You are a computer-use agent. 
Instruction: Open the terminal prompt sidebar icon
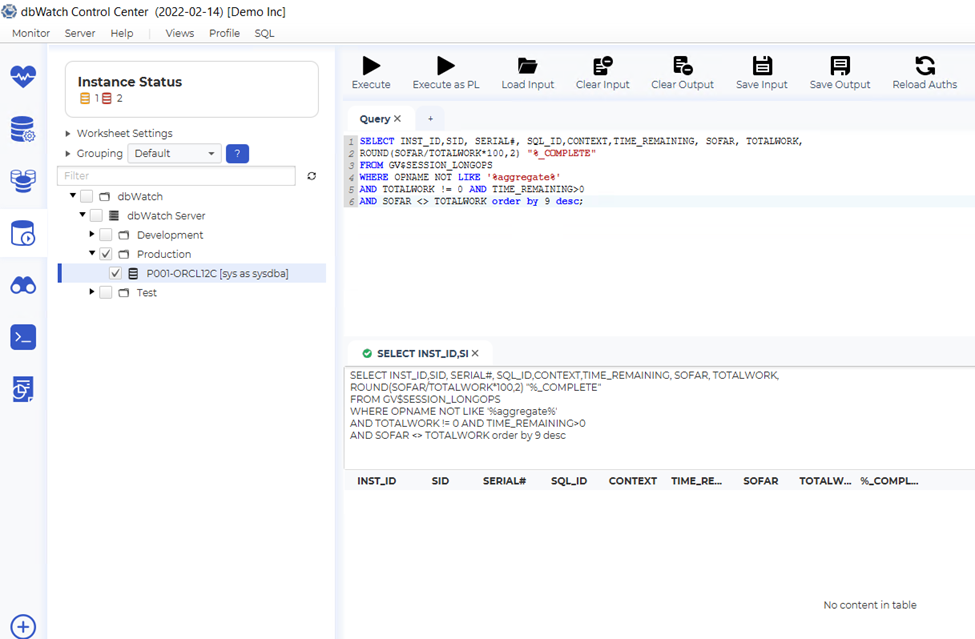23,338
